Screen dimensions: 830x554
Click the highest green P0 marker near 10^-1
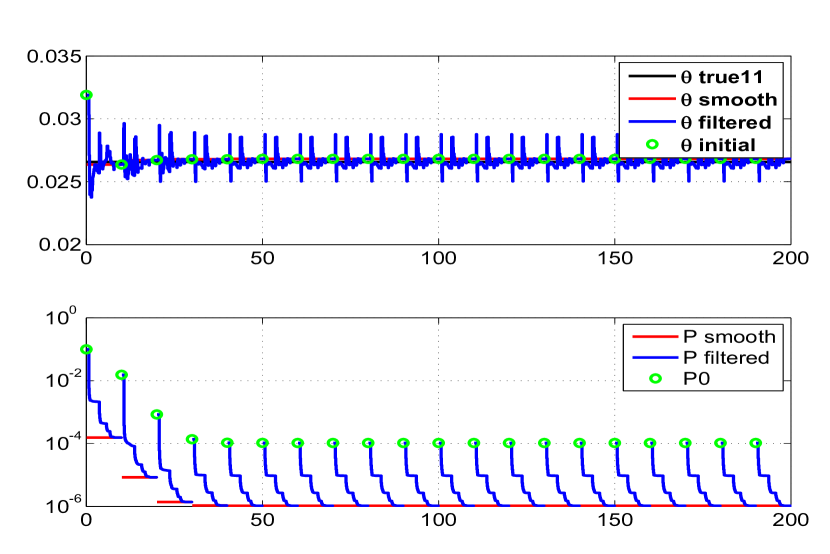click(86, 349)
